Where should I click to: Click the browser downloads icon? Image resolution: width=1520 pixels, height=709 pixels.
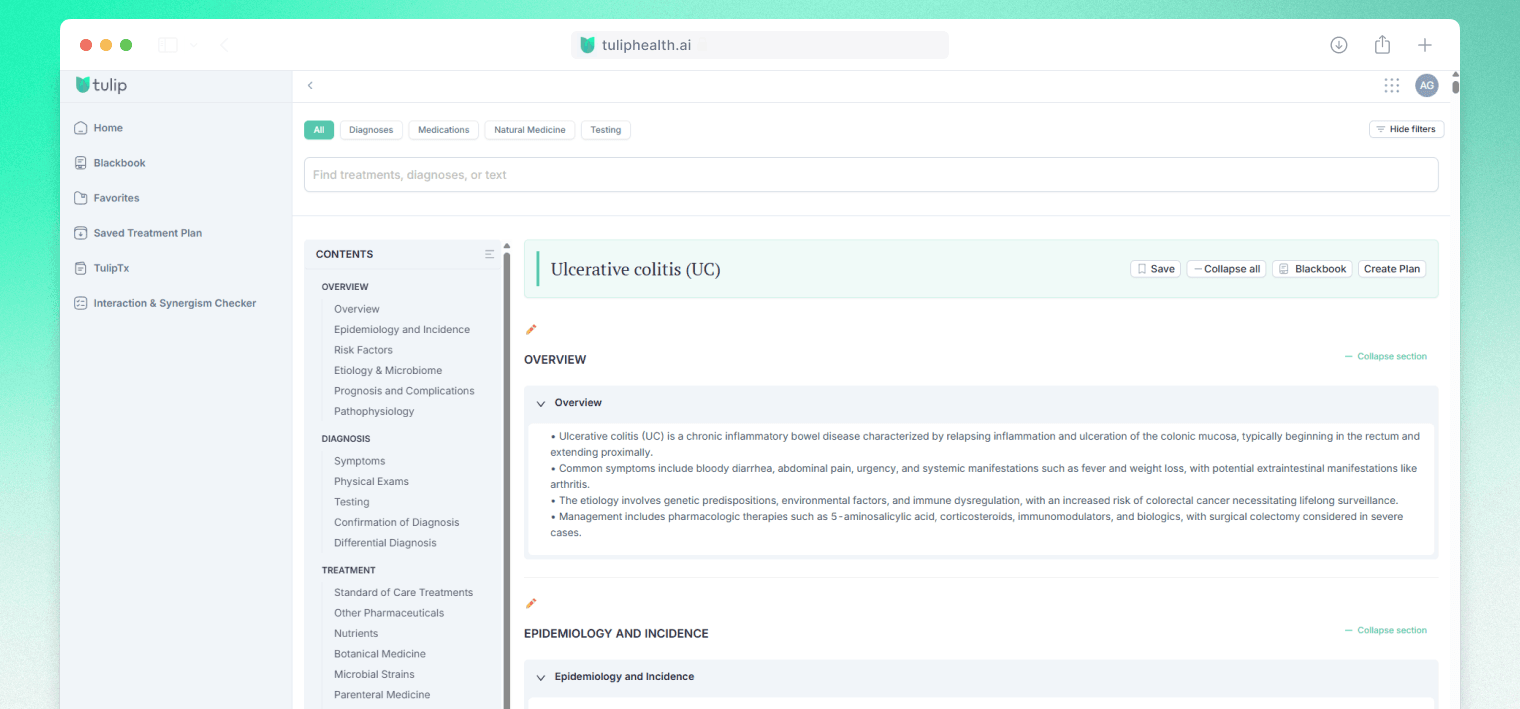click(1339, 45)
